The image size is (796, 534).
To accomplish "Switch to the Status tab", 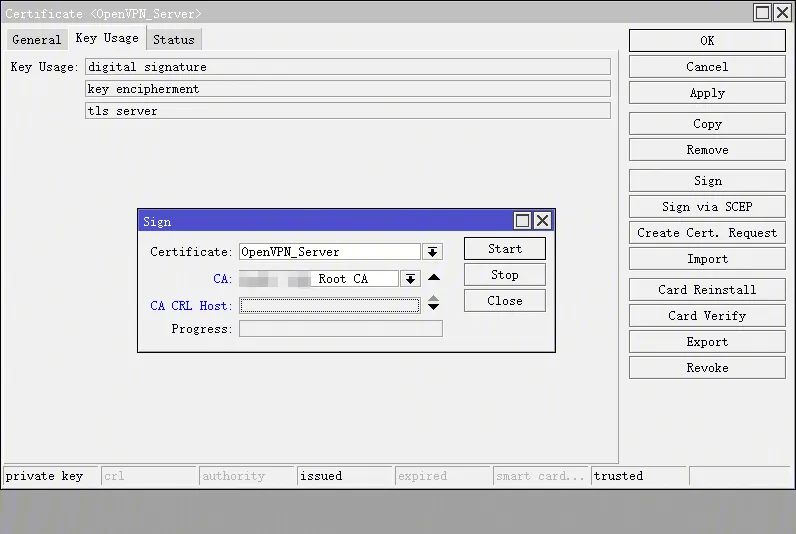I will click(x=174, y=40).
